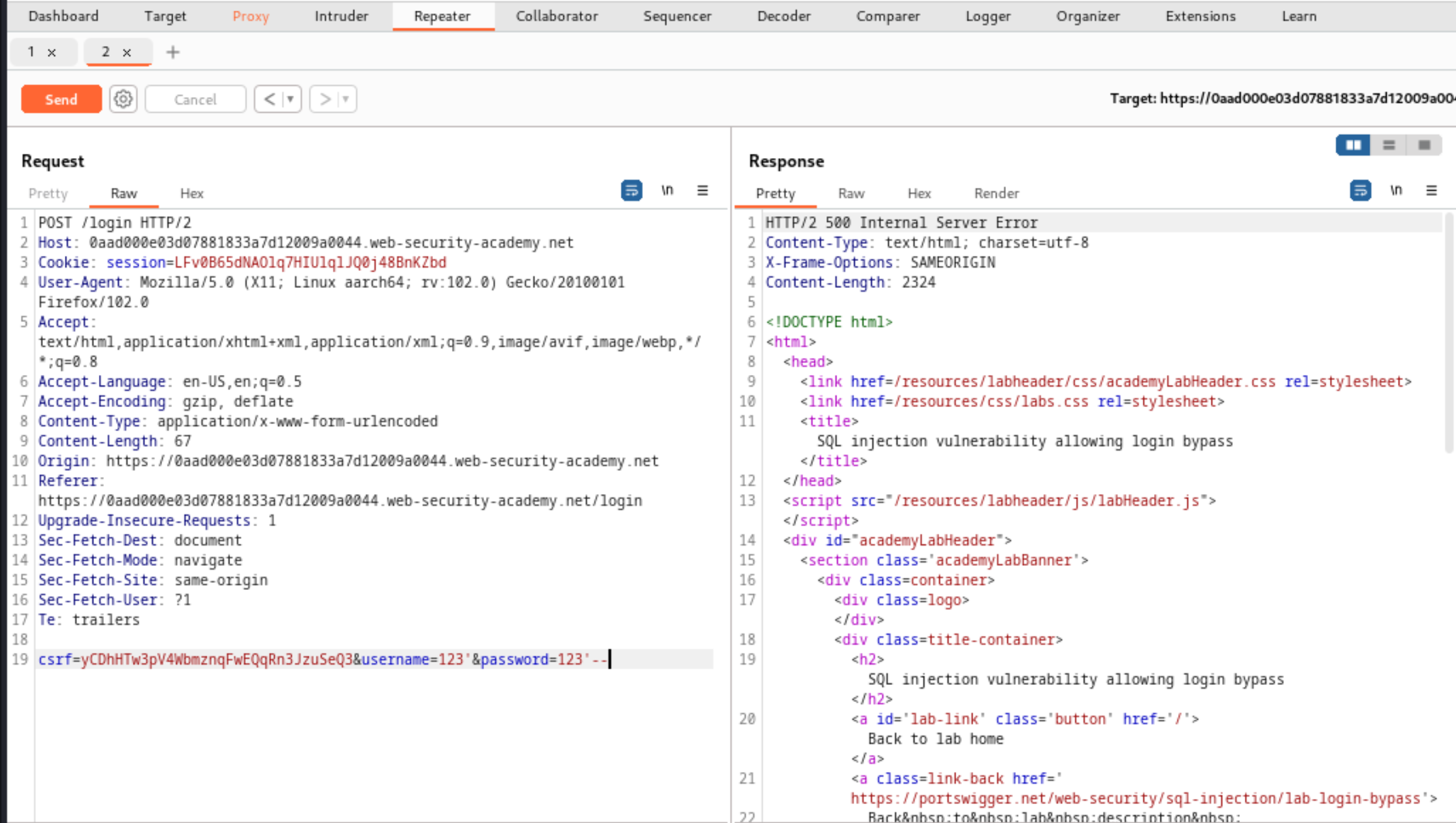Image resolution: width=1456 pixels, height=823 pixels.
Task: Click the Response panel vertical scrollbar
Action: pos(1448,334)
